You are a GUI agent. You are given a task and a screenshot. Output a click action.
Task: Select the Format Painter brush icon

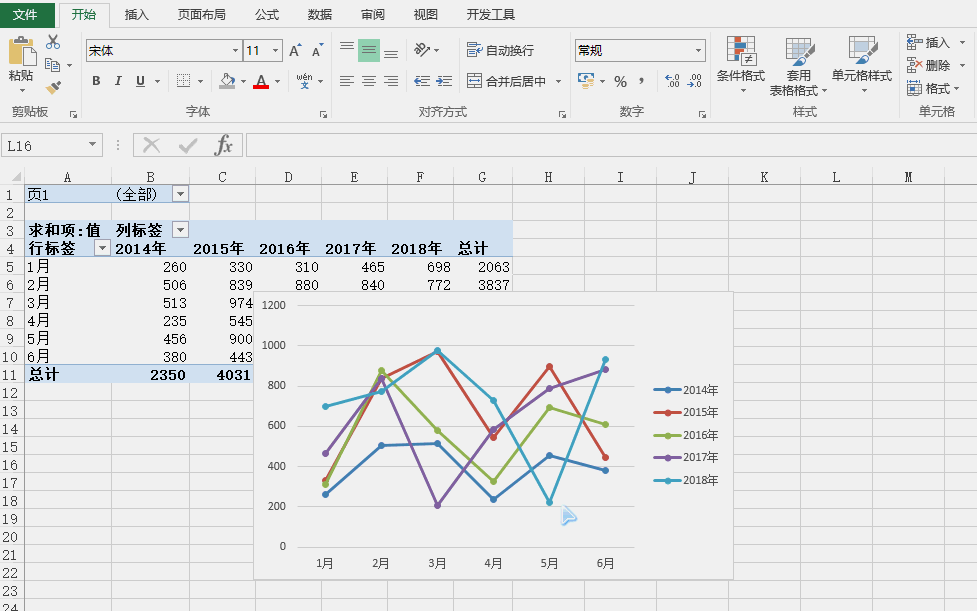coord(53,88)
